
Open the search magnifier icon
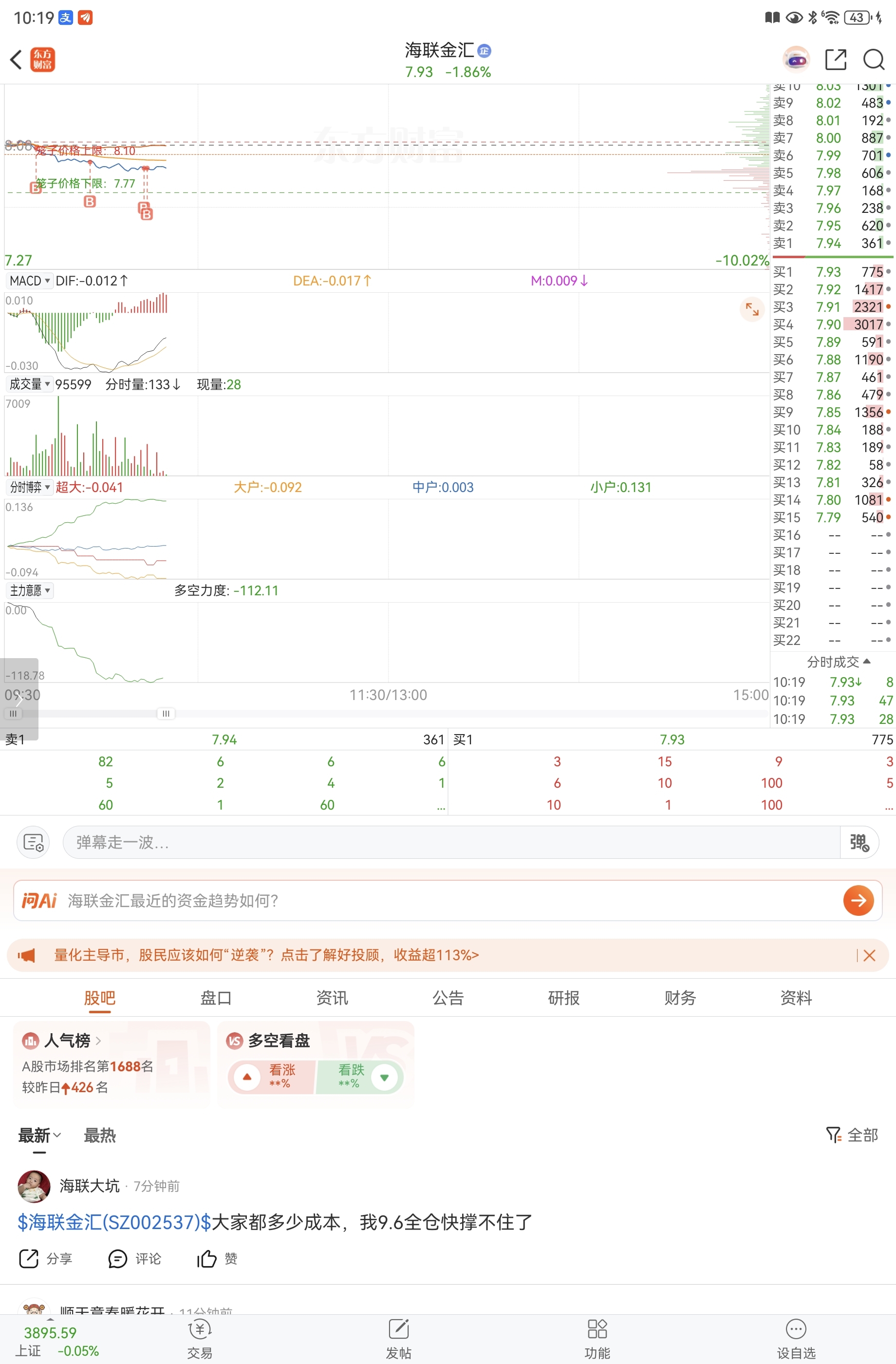(x=874, y=59)
